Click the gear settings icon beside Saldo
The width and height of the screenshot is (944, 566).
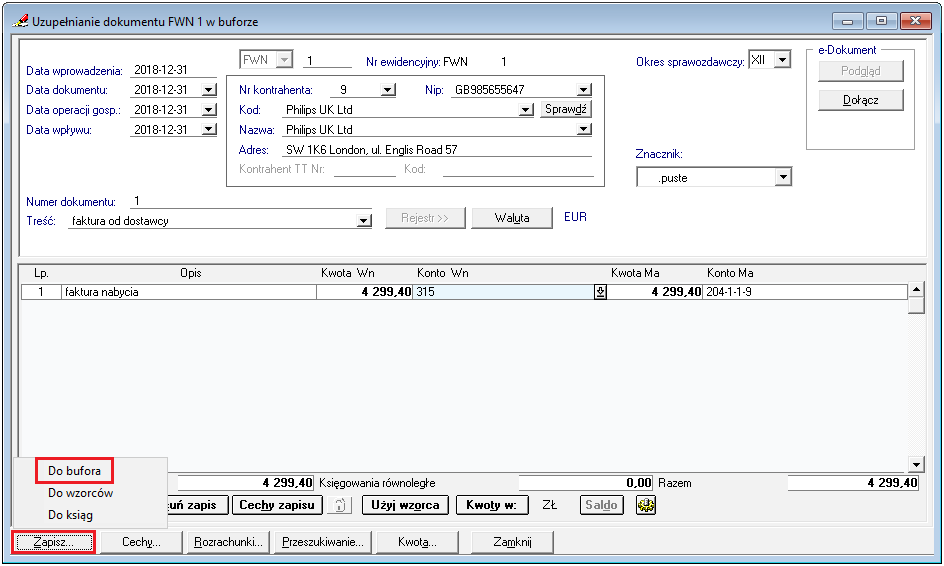point(645,505)
